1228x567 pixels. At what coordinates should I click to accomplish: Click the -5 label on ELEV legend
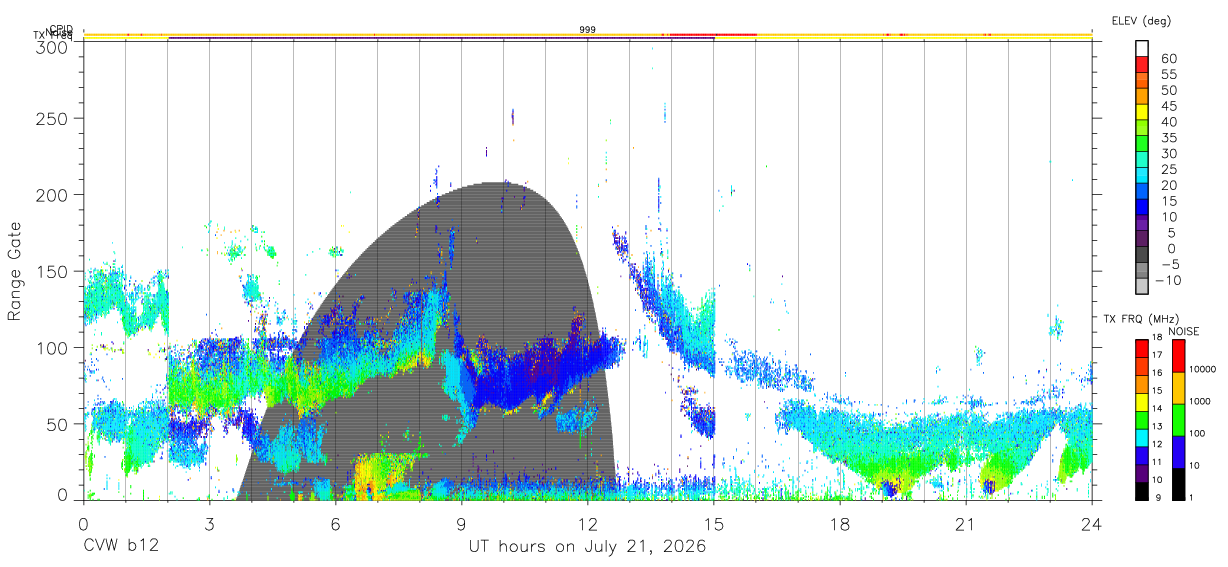click(x=1169, y=265)
